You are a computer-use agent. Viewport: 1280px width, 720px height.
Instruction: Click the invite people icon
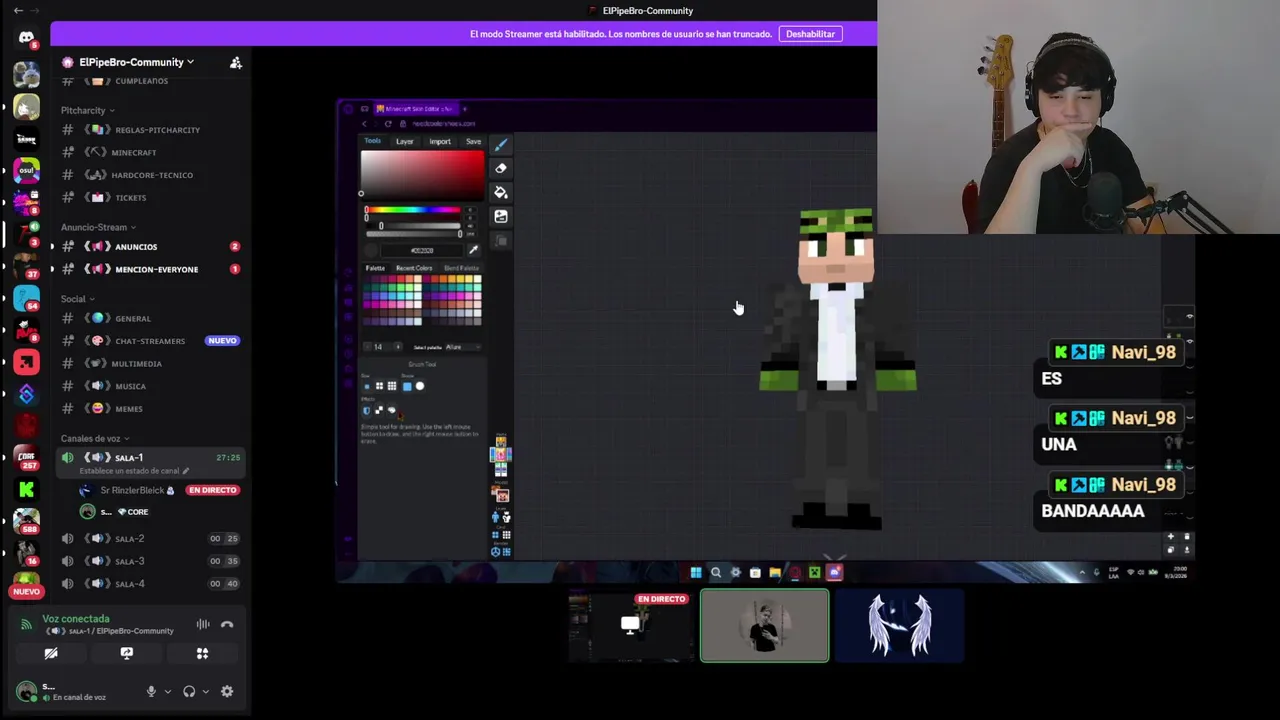click(236, 63)
